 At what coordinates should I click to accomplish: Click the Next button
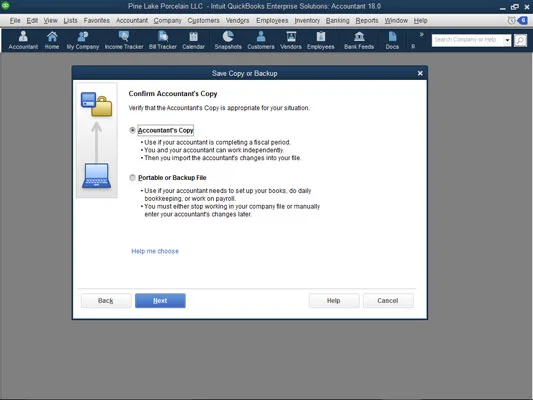[160, 300]
